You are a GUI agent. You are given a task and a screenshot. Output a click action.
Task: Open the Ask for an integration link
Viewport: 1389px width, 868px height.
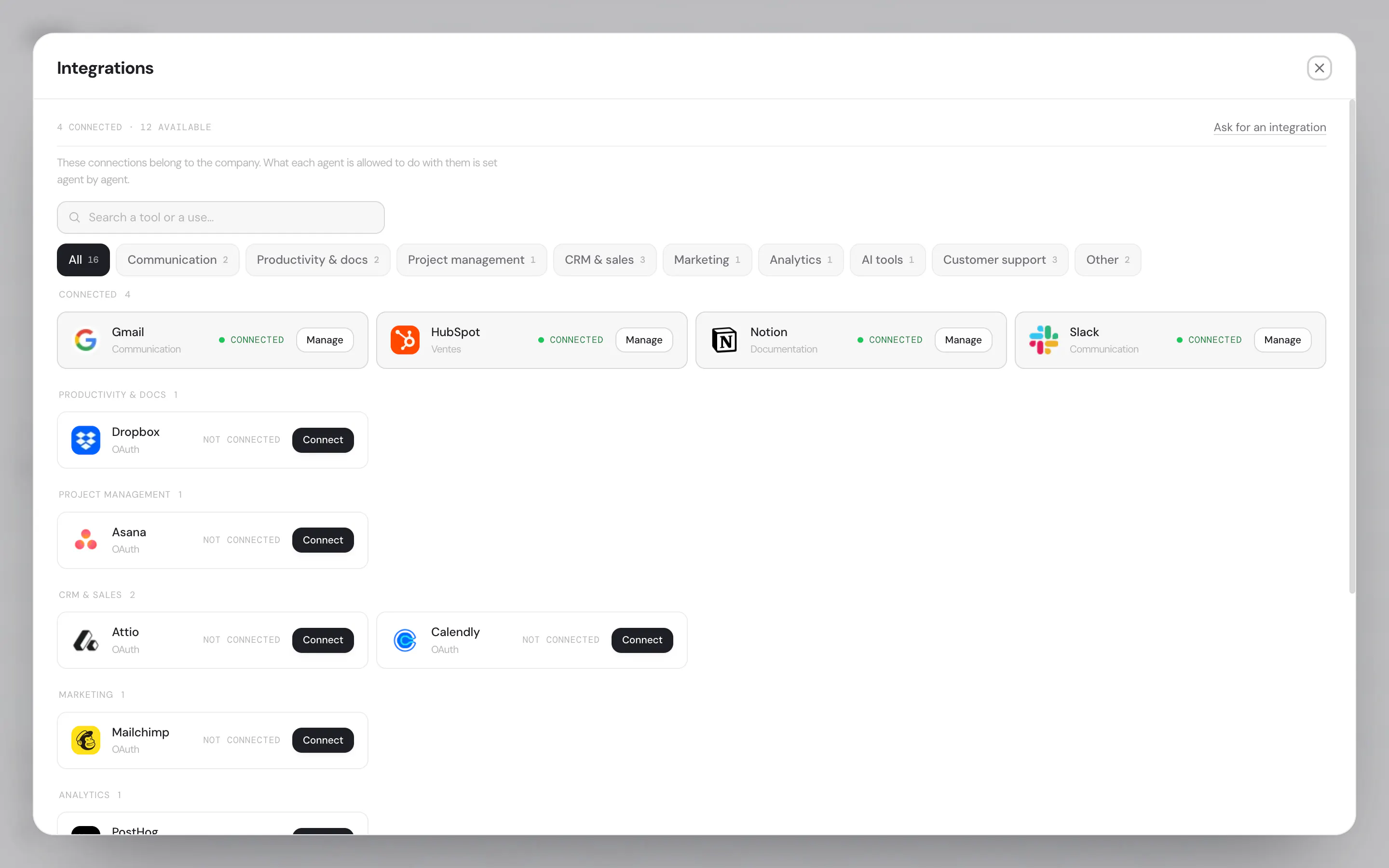[1269, 127]
